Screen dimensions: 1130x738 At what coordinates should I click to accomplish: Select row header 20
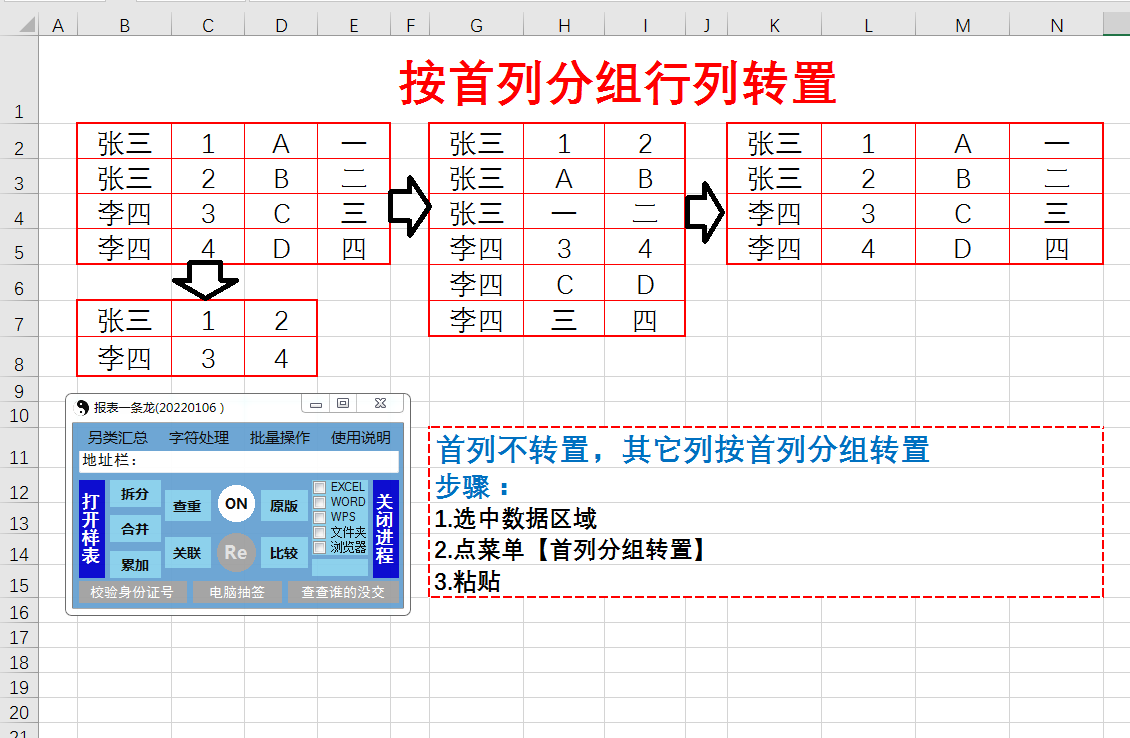pos(19,713)
